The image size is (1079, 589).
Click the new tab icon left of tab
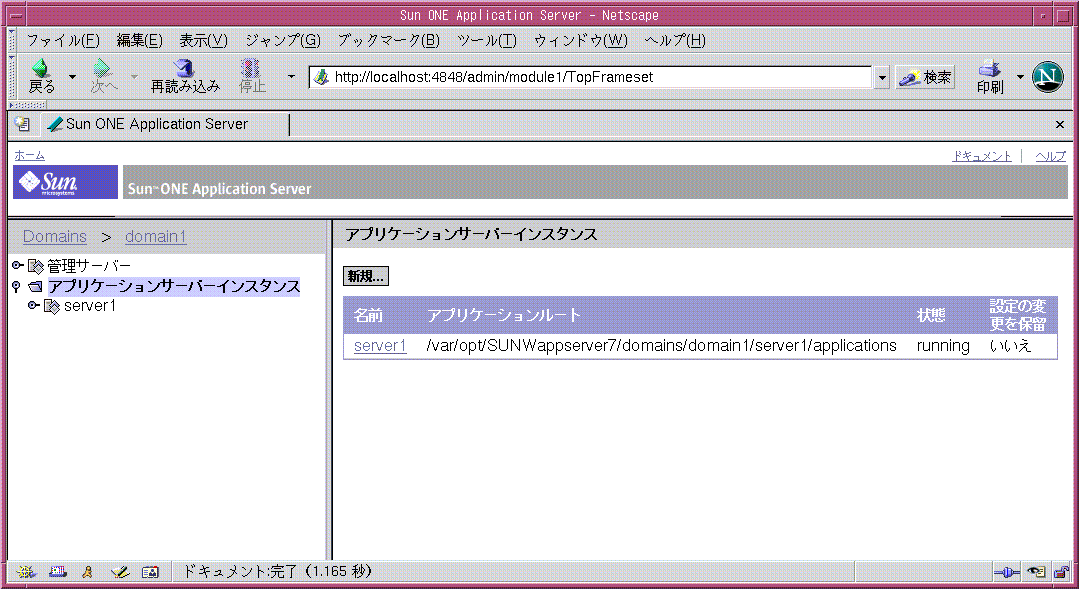(23, 124)
